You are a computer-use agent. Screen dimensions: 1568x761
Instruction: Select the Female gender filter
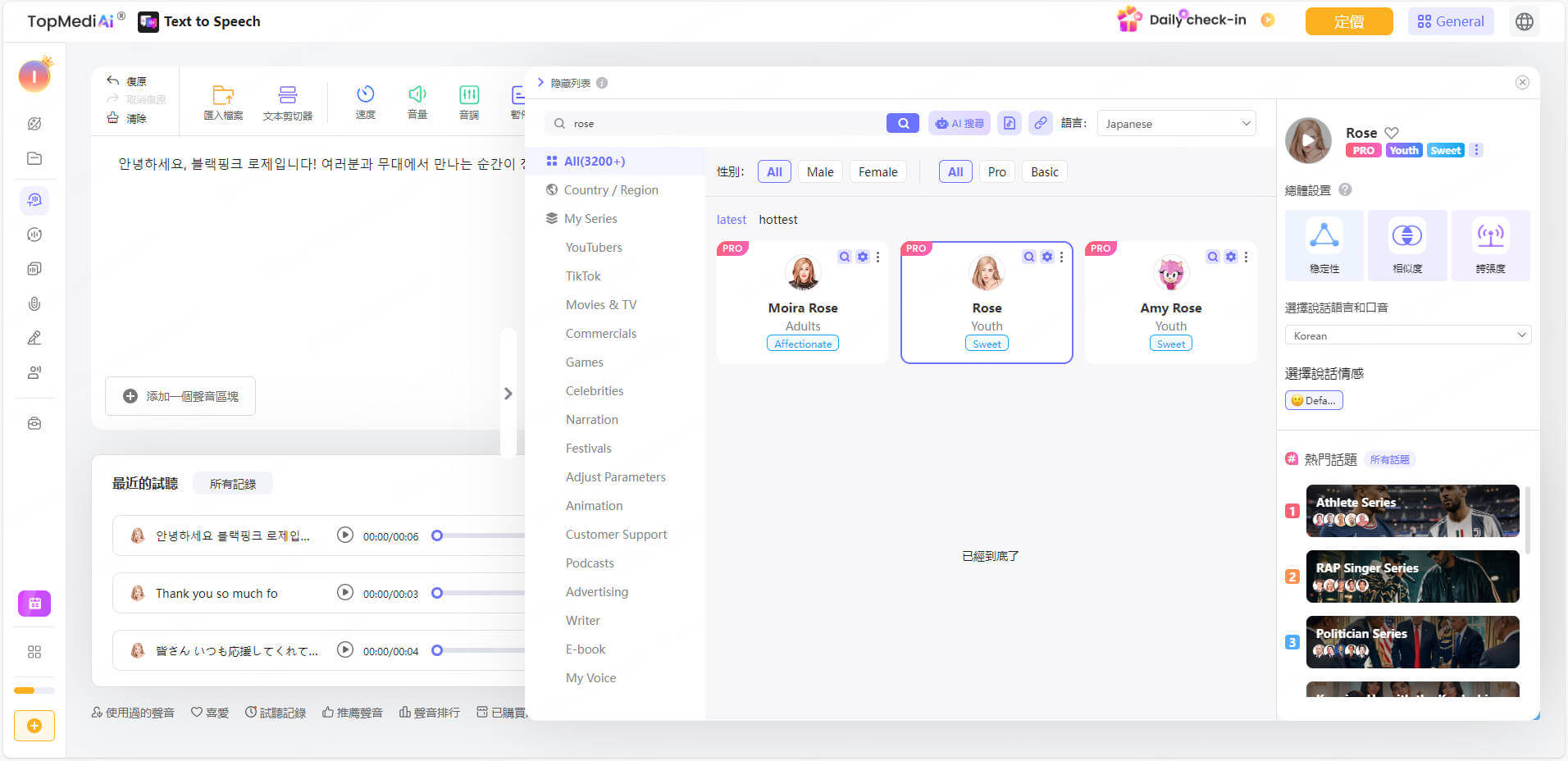pos(877,171)
